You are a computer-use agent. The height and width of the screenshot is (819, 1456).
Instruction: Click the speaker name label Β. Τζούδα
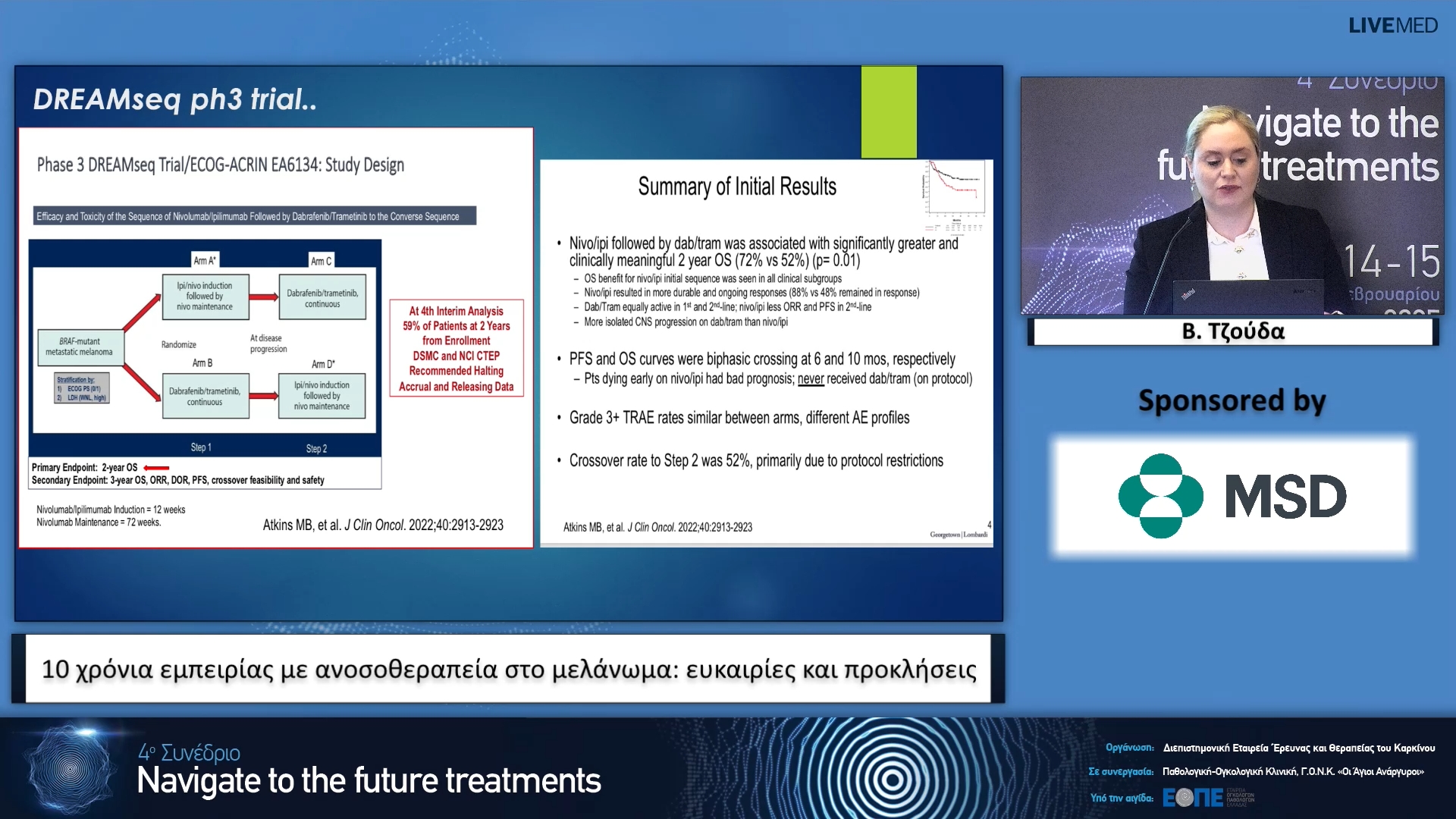[1232, 331]
